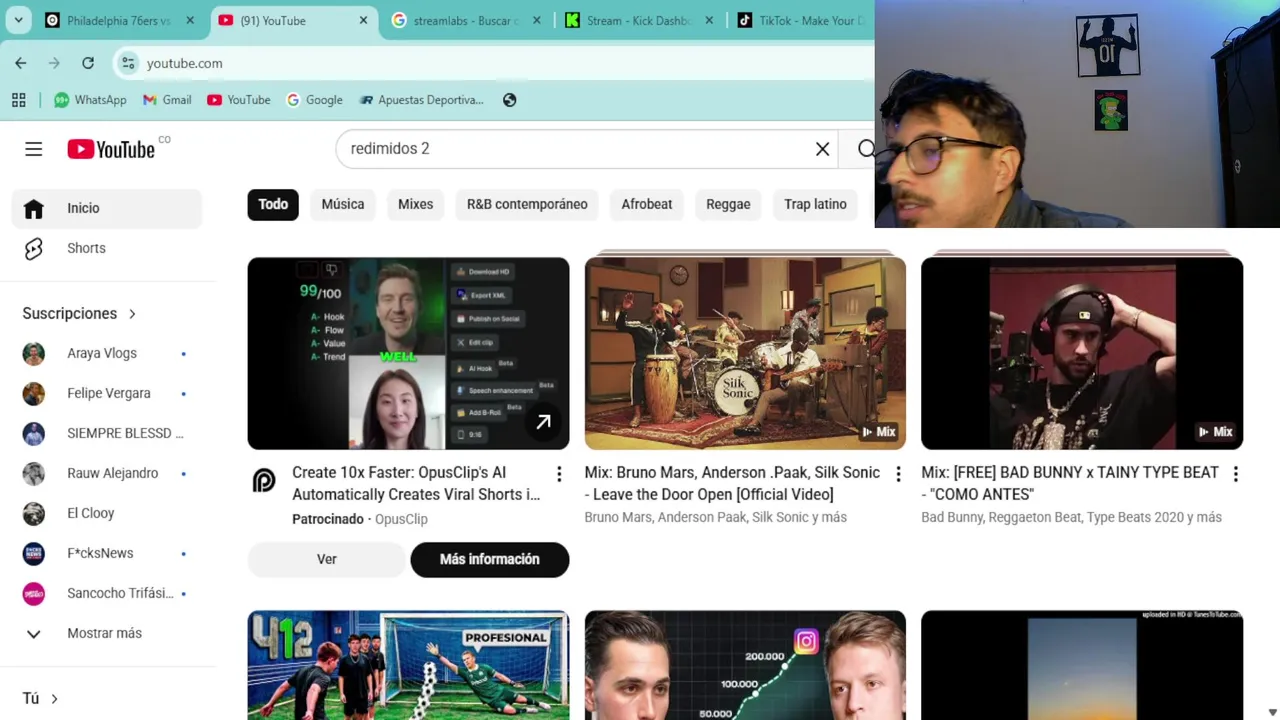
Task: Open Sancocho Trifásico channel
Action: (107, 593)
